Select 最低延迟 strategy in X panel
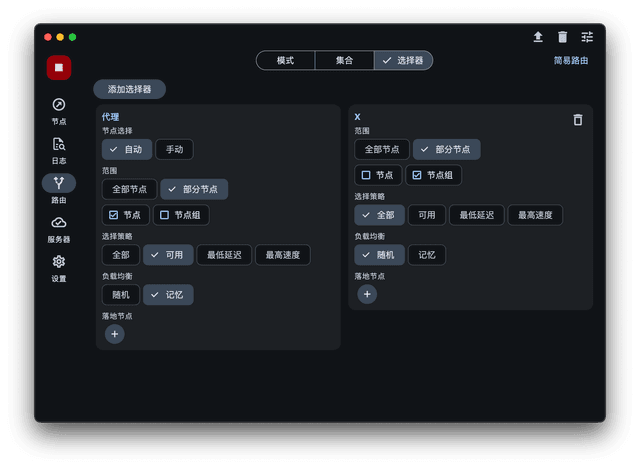640x468 pixels. click(477, 215)
